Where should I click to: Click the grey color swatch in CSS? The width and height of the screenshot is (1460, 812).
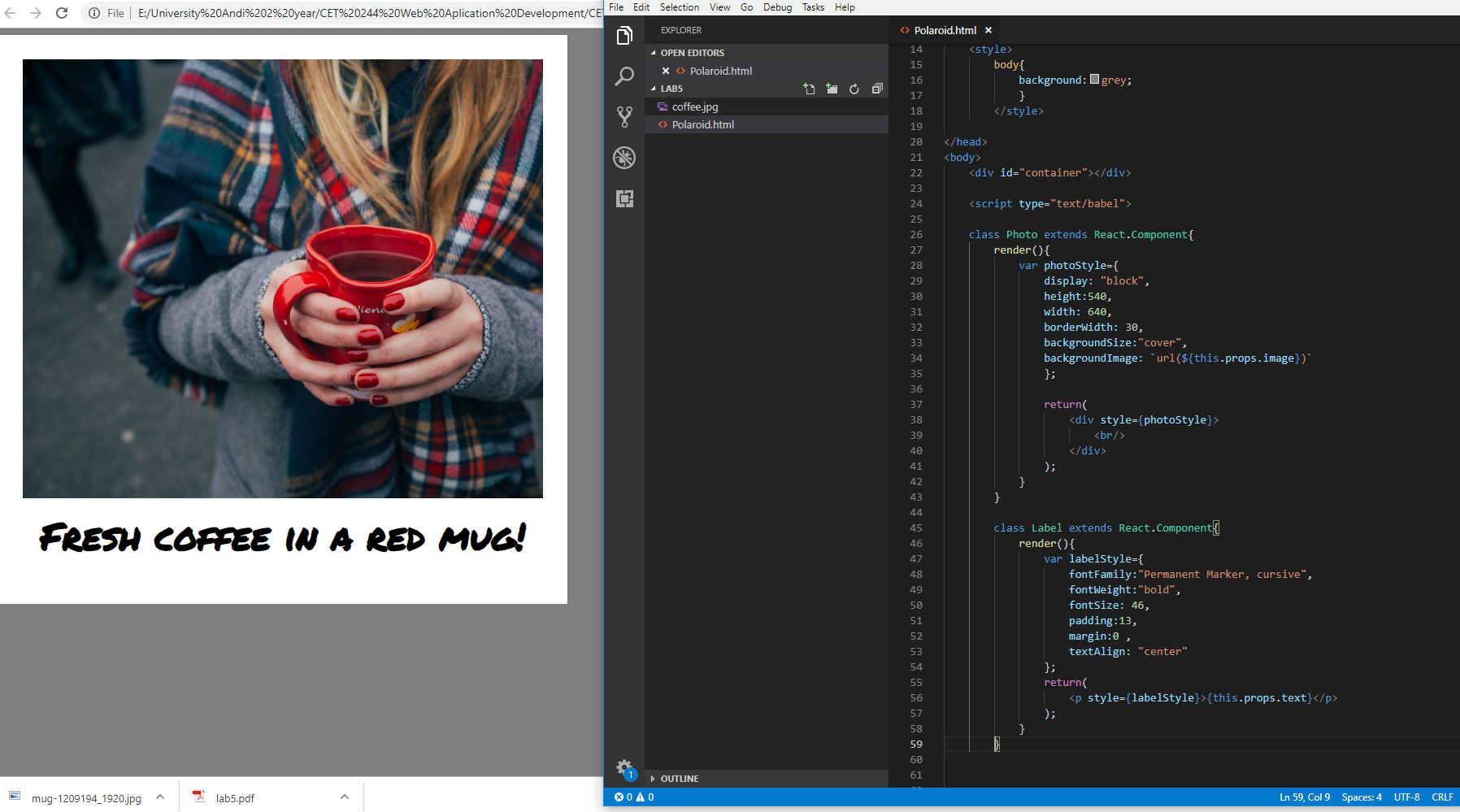[1094, 80]
